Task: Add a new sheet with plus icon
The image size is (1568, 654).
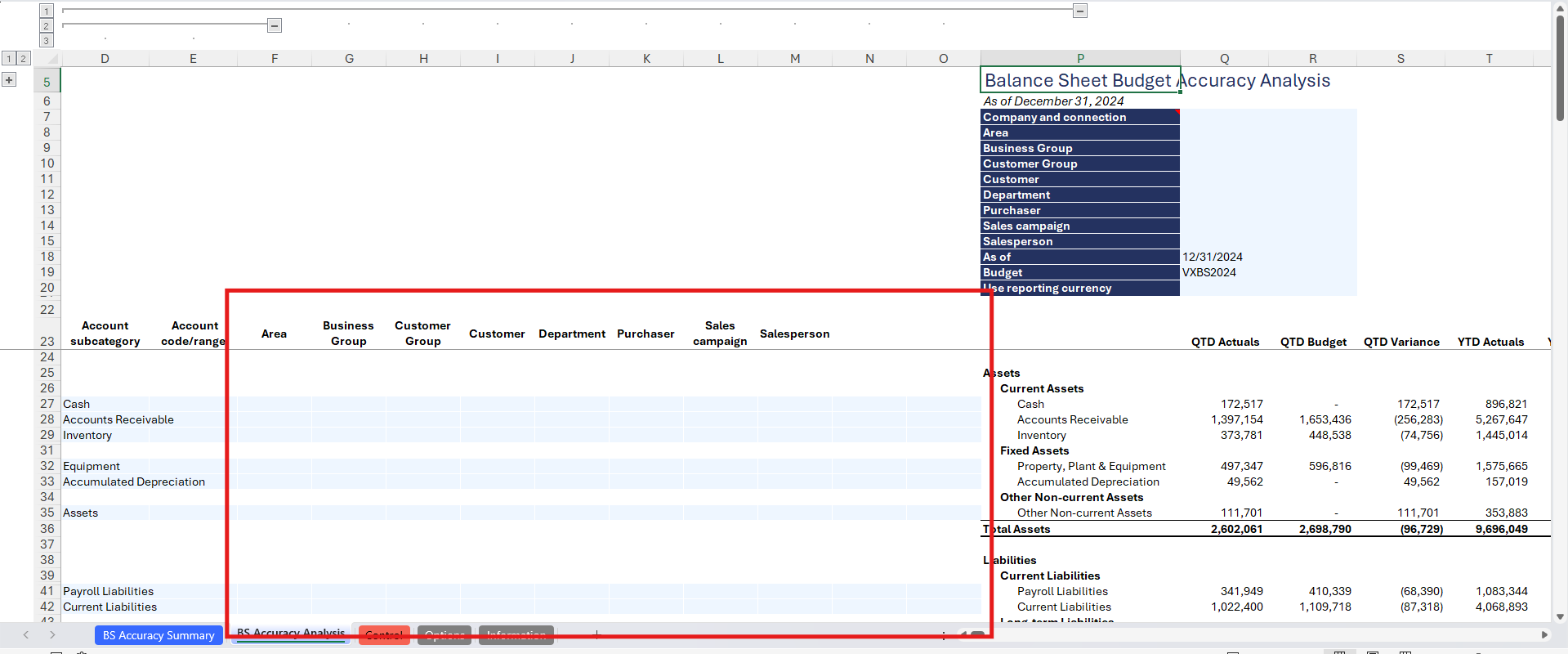Action: tap(596, 634)
